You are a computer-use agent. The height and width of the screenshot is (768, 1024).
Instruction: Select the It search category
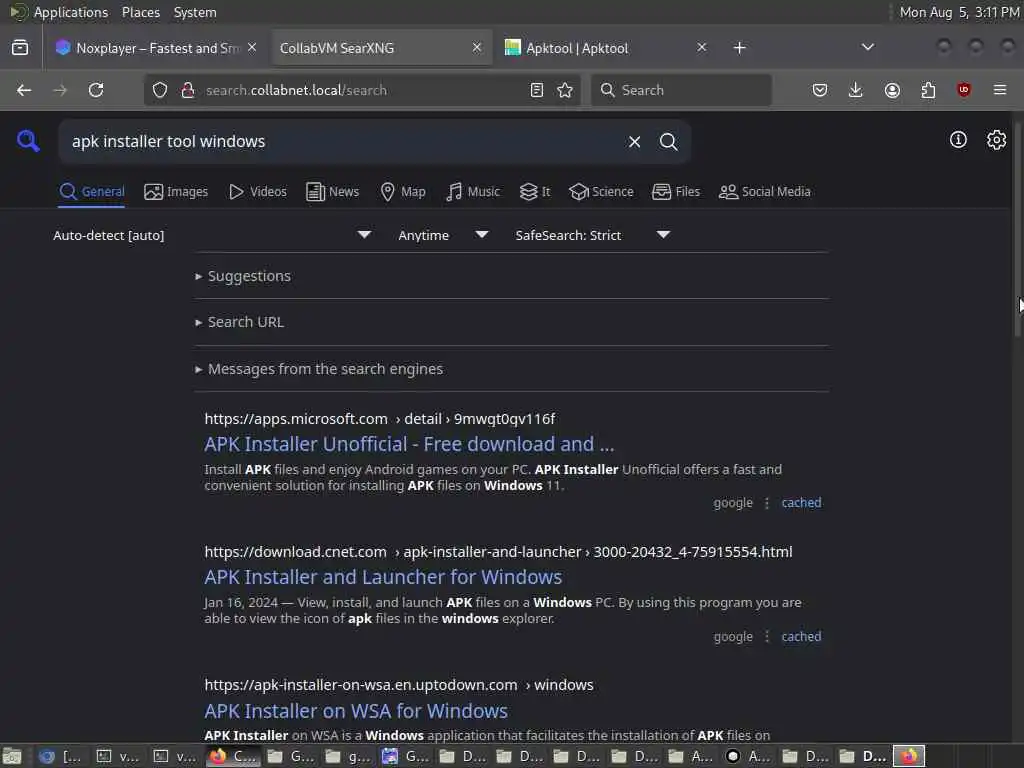coord(535,191)
